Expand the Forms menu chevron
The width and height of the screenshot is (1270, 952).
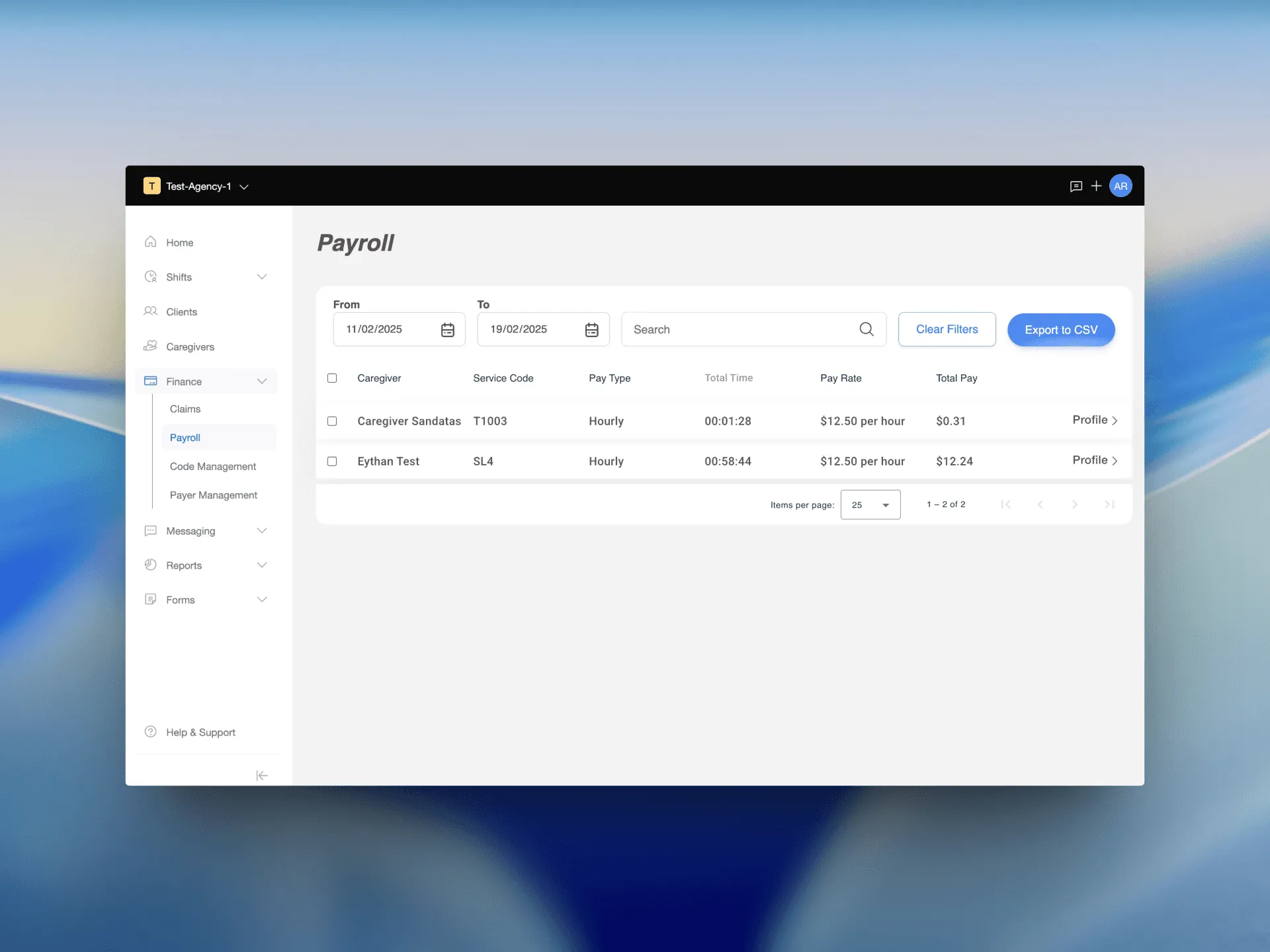262,600
